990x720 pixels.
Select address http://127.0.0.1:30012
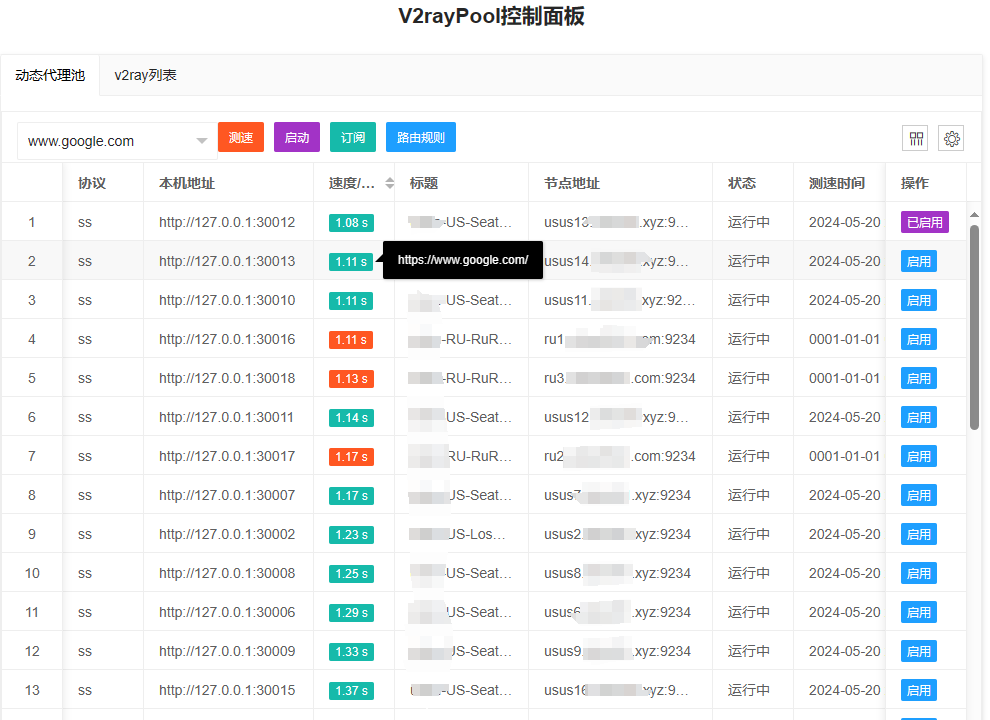point(227,222)
